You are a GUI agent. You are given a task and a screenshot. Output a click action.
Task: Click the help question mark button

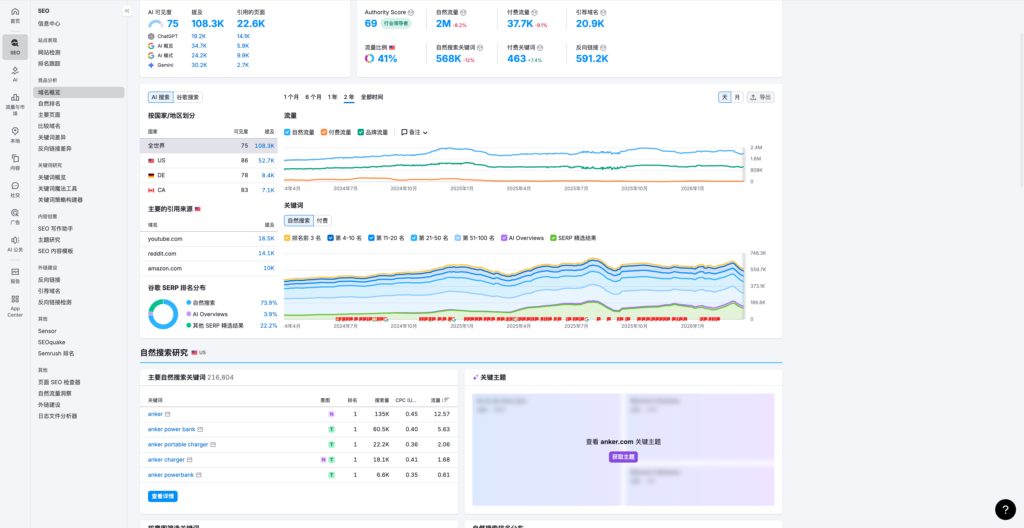click(1005, 509)
